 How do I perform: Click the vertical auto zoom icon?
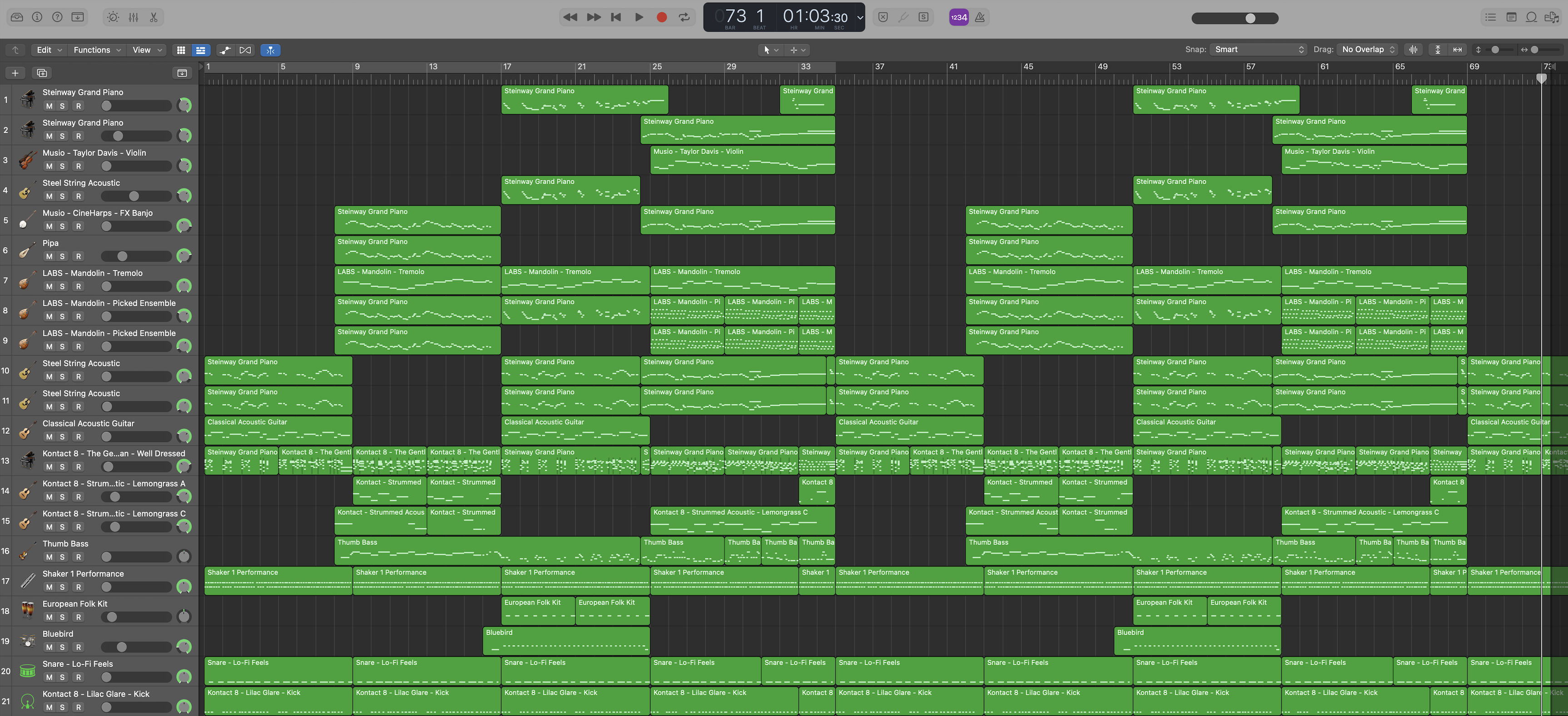point(1438,50)
